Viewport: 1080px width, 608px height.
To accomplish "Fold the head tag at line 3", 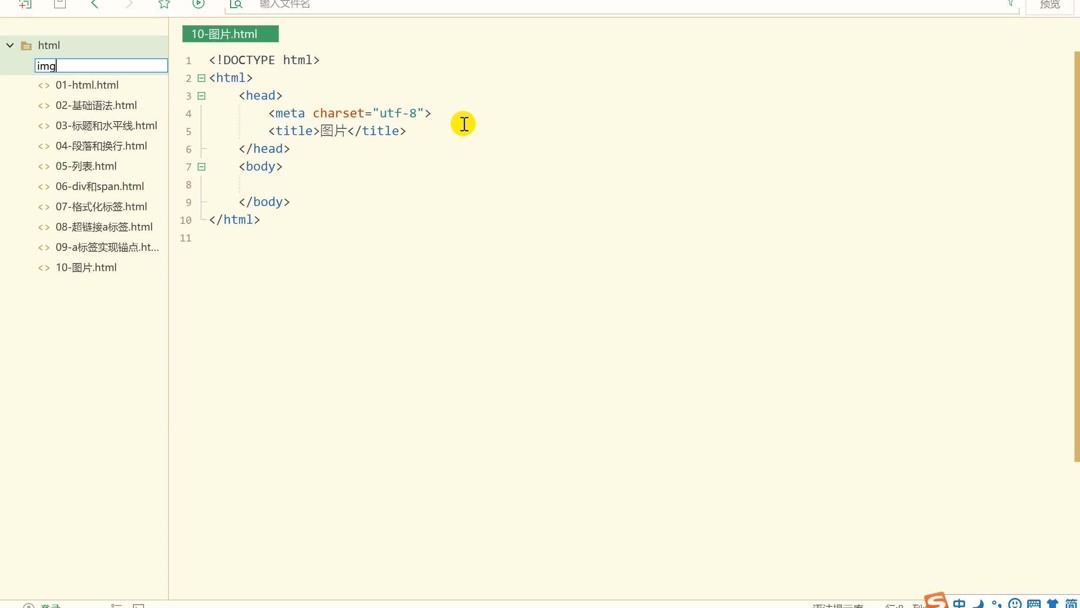I will (x=201, y=96).
